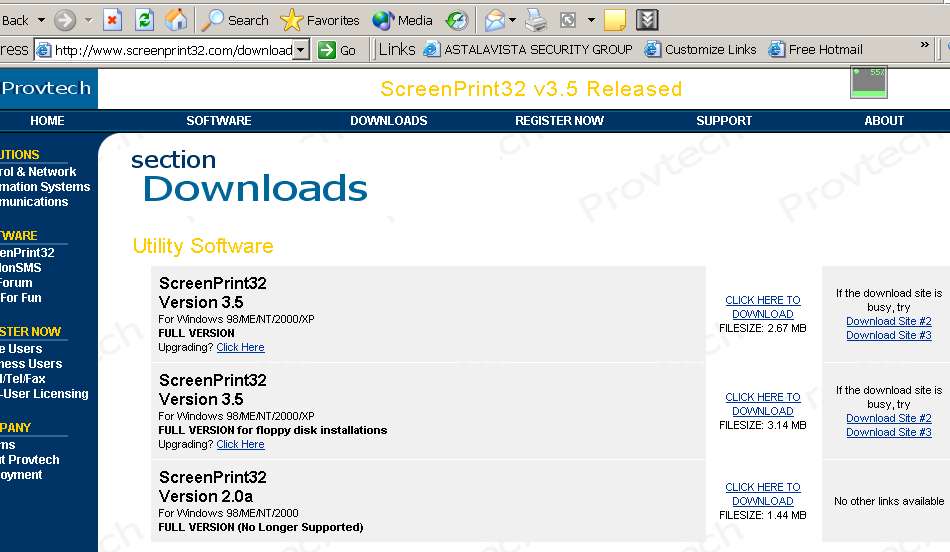Screen dimensions: 950x552
Task: Open Information Systems sidebar link
Action: (45, 187)
